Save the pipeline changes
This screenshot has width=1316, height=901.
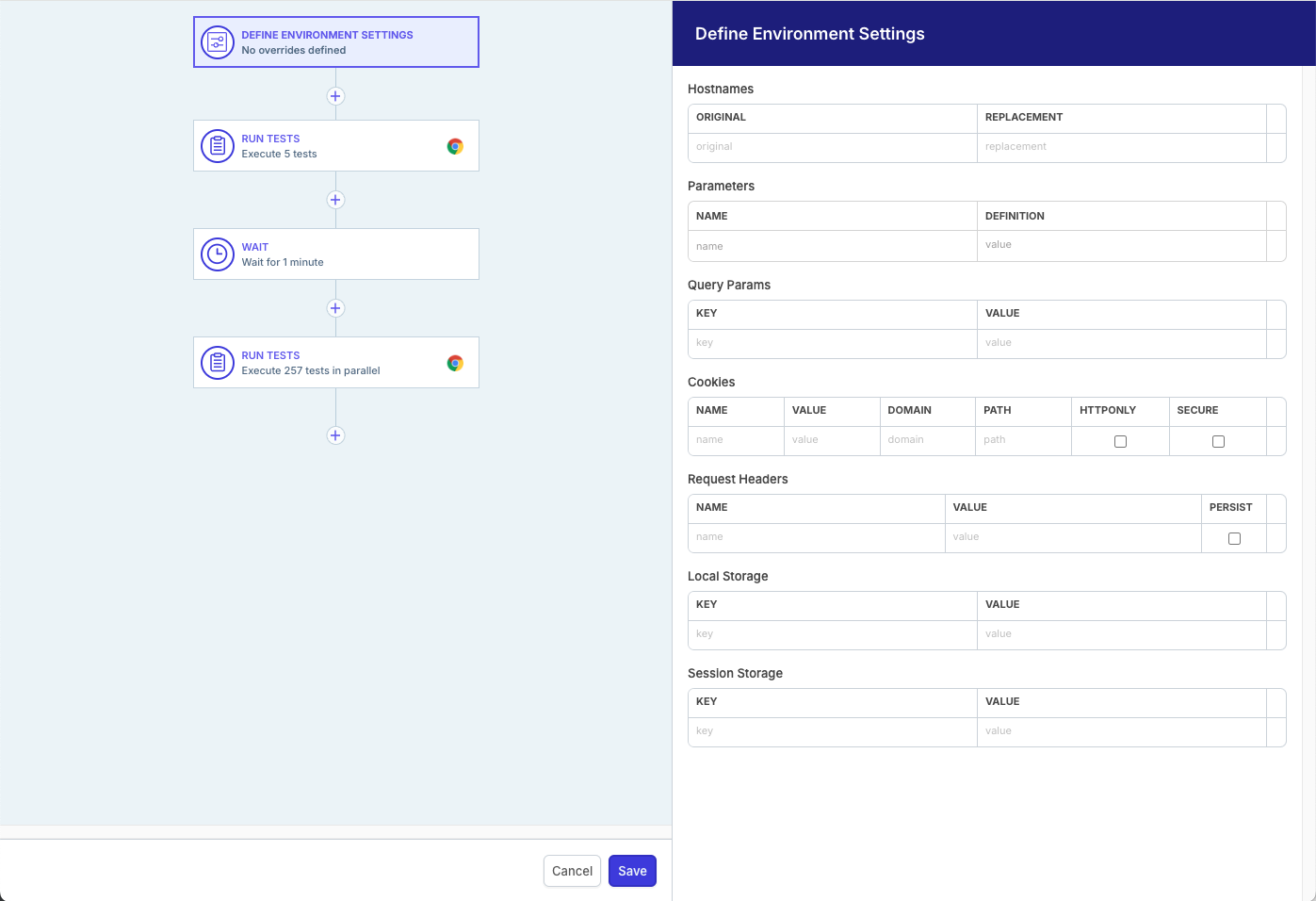[x=632, y=871]
